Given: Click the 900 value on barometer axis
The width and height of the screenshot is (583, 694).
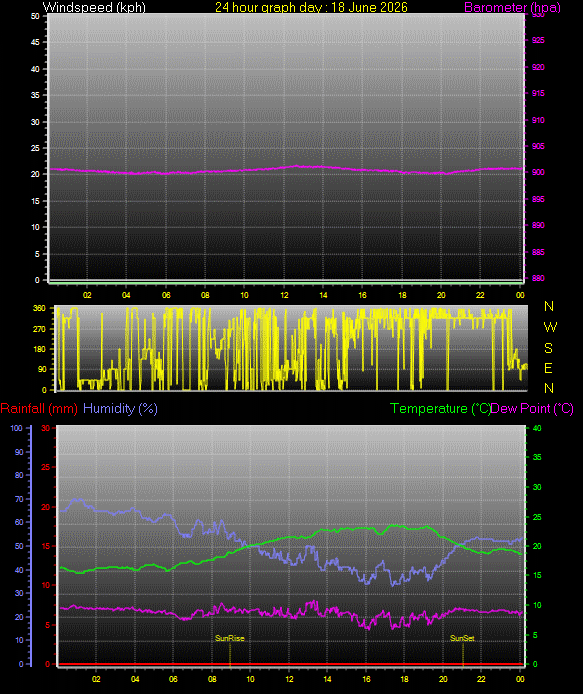Looking at the screenshot, I should tap(538, 173).
